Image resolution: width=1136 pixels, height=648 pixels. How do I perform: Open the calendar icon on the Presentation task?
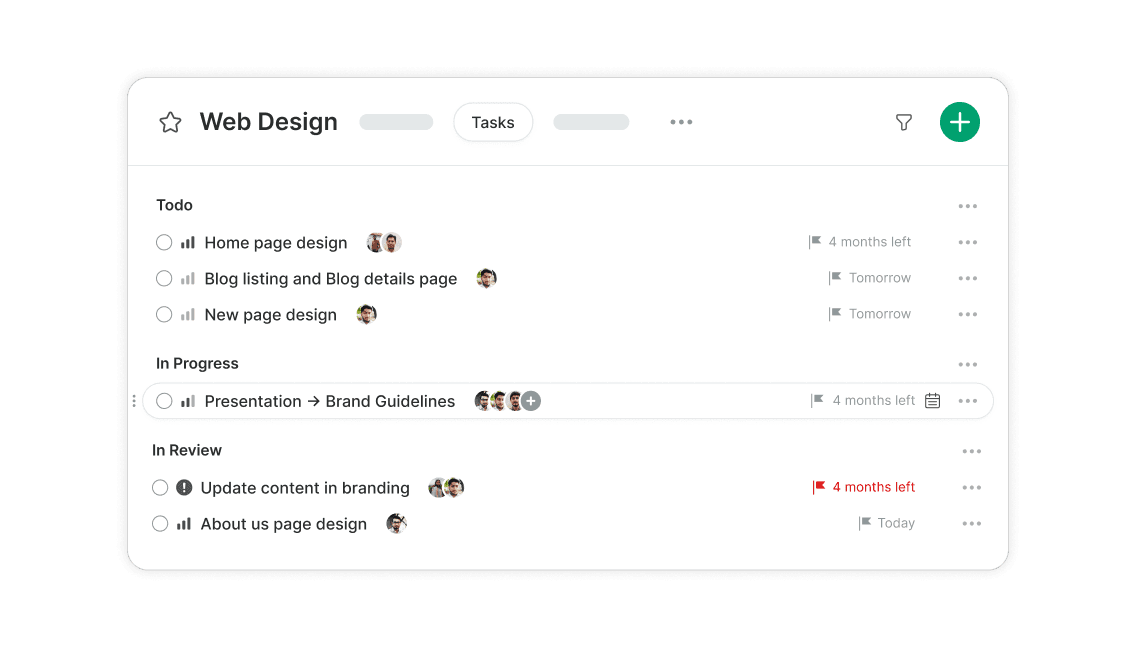[932, 400]
